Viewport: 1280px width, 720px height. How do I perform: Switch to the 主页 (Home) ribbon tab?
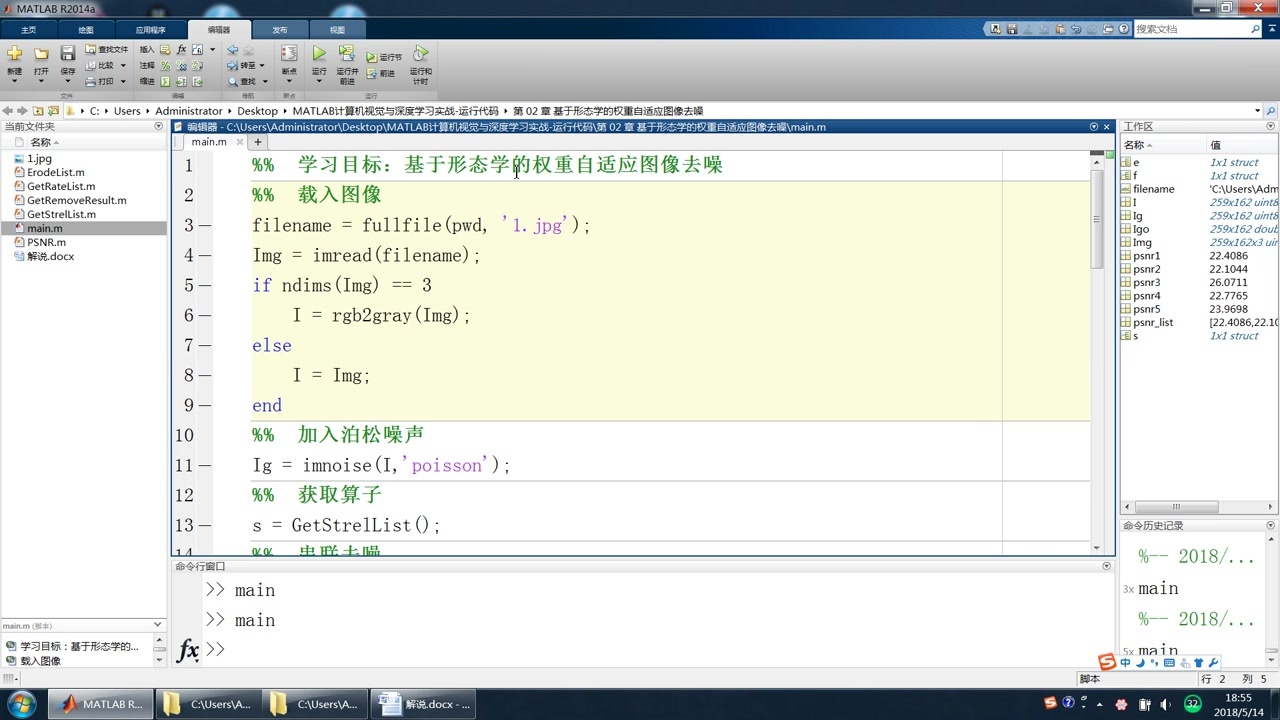[x=28, y=30]
